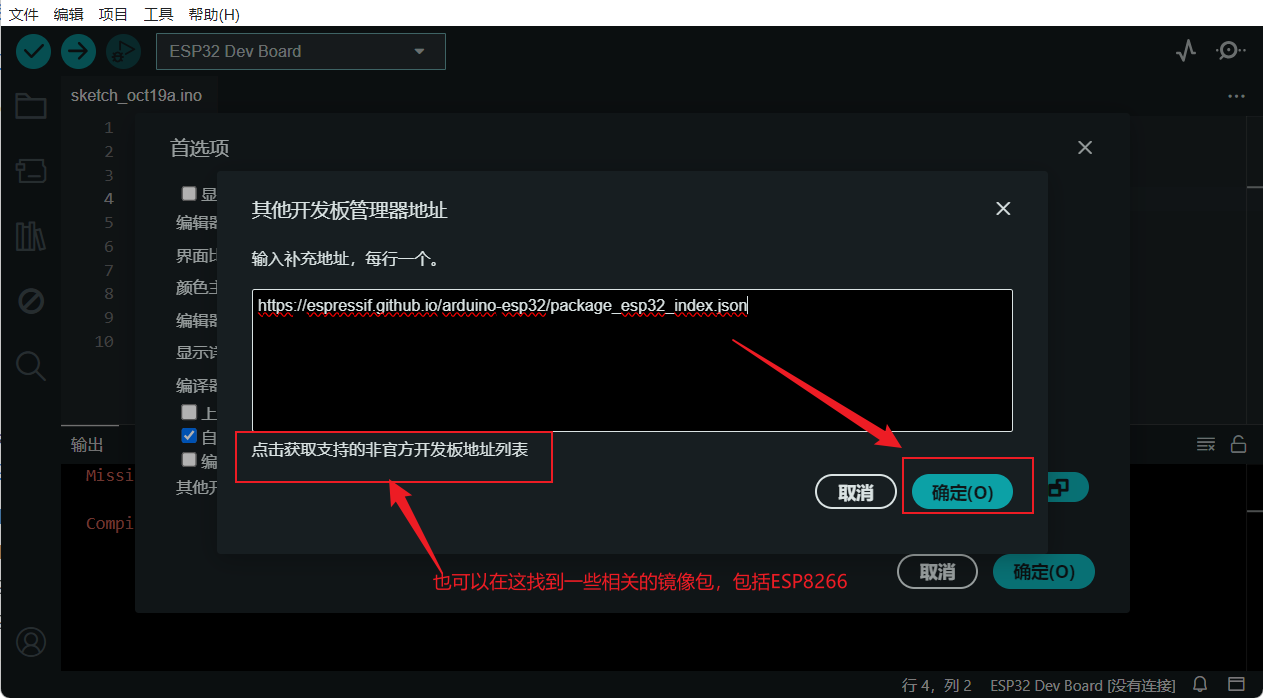Toggle the checked checkbox beginning with 自
Viewport: 1263px width, 698px height.
point(188,436)
